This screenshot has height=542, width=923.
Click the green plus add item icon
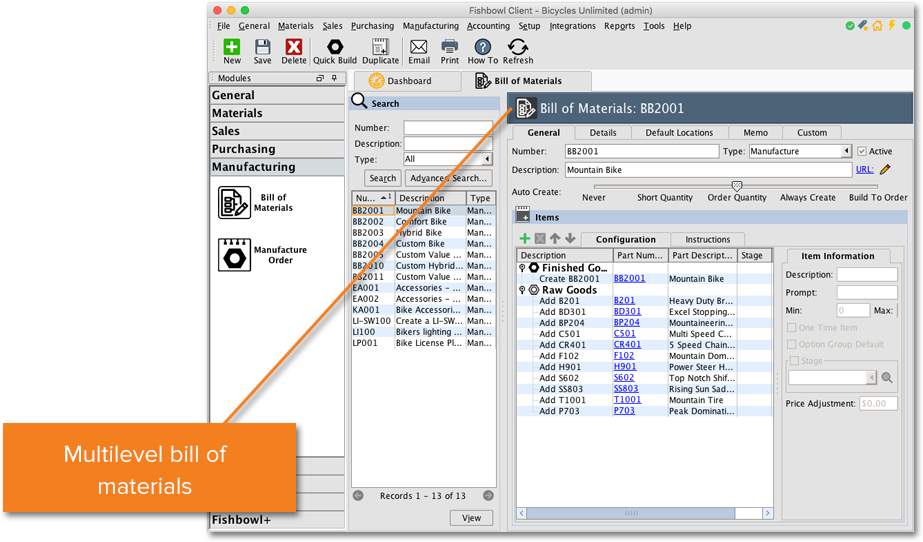[525, 238]
